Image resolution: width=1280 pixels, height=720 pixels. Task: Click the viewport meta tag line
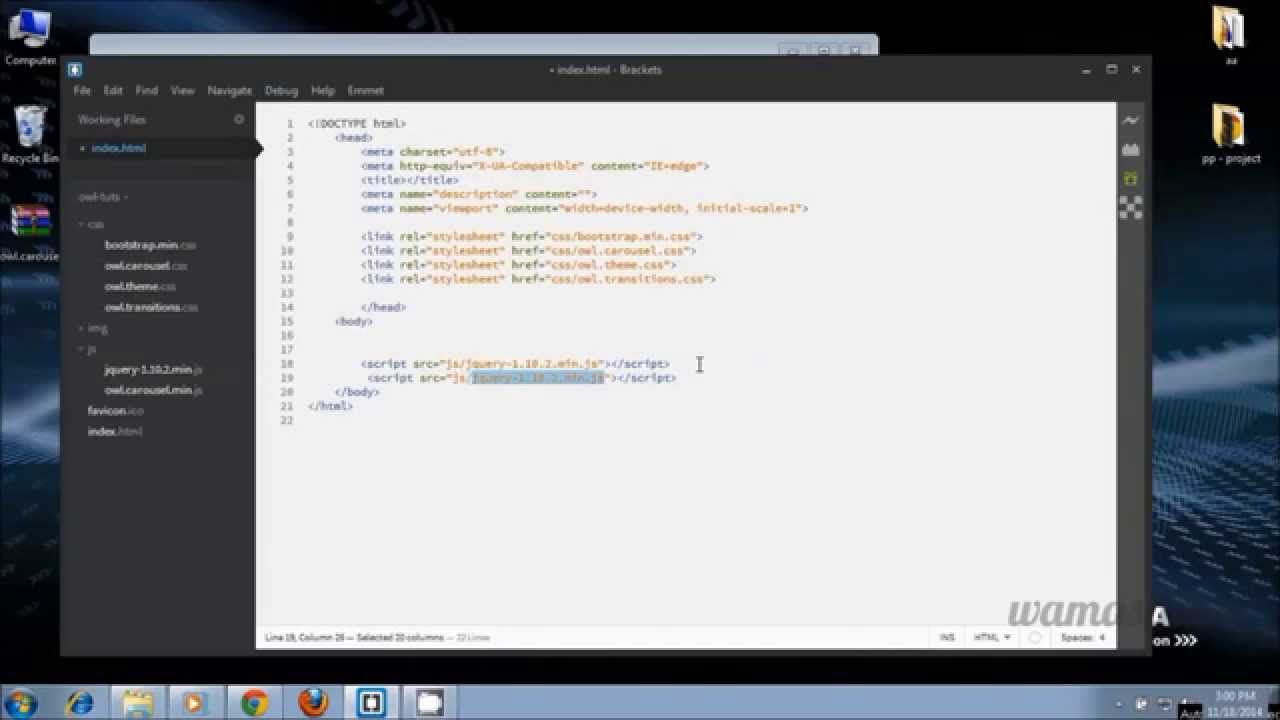coord(585,209)
